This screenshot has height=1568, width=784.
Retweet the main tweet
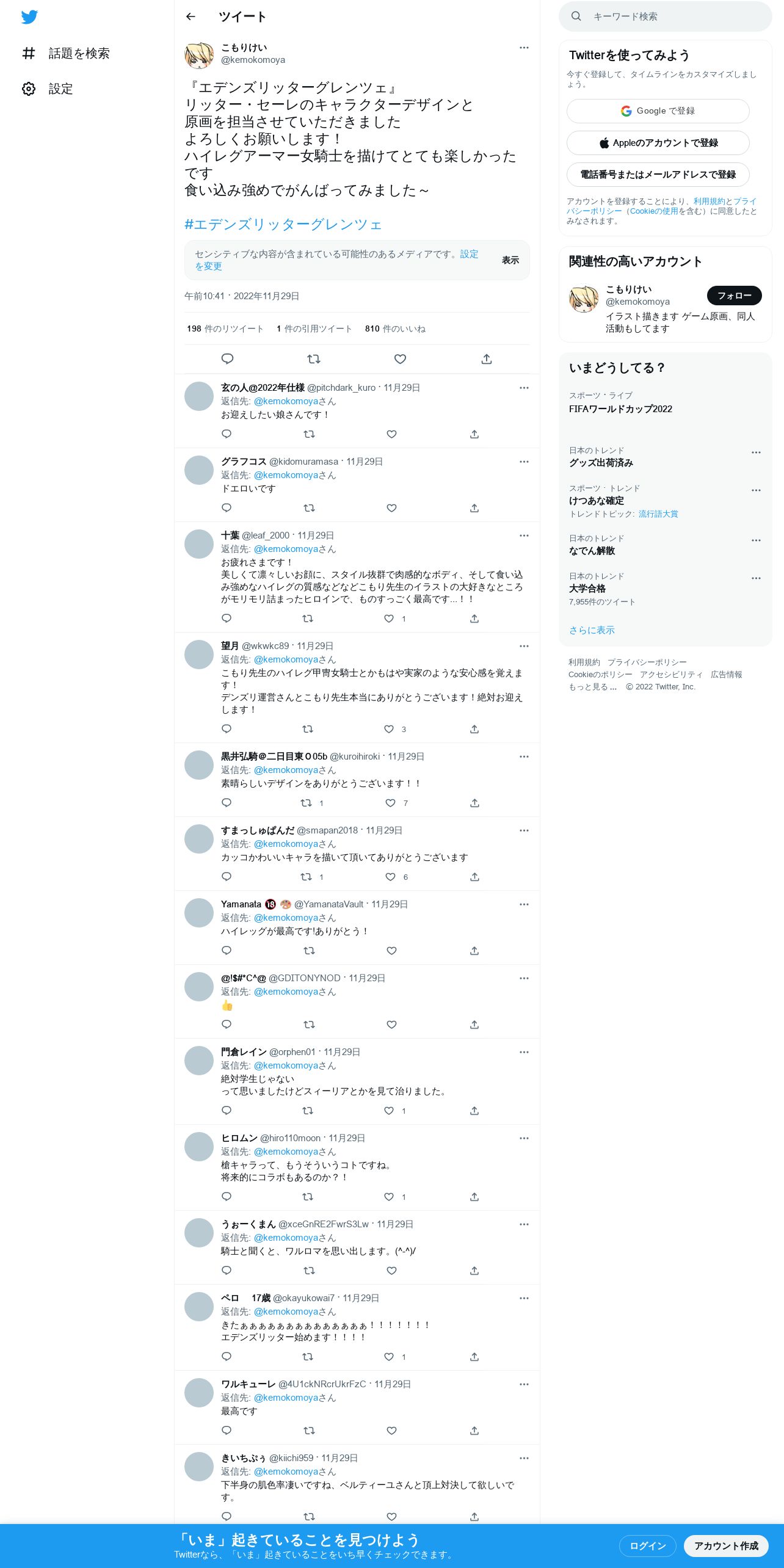[x=314, y=359]
